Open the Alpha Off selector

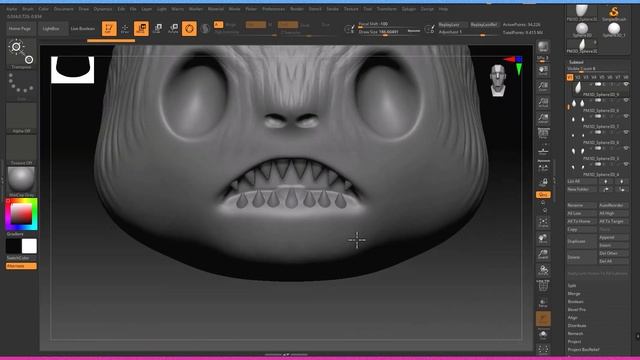(21, 118)
